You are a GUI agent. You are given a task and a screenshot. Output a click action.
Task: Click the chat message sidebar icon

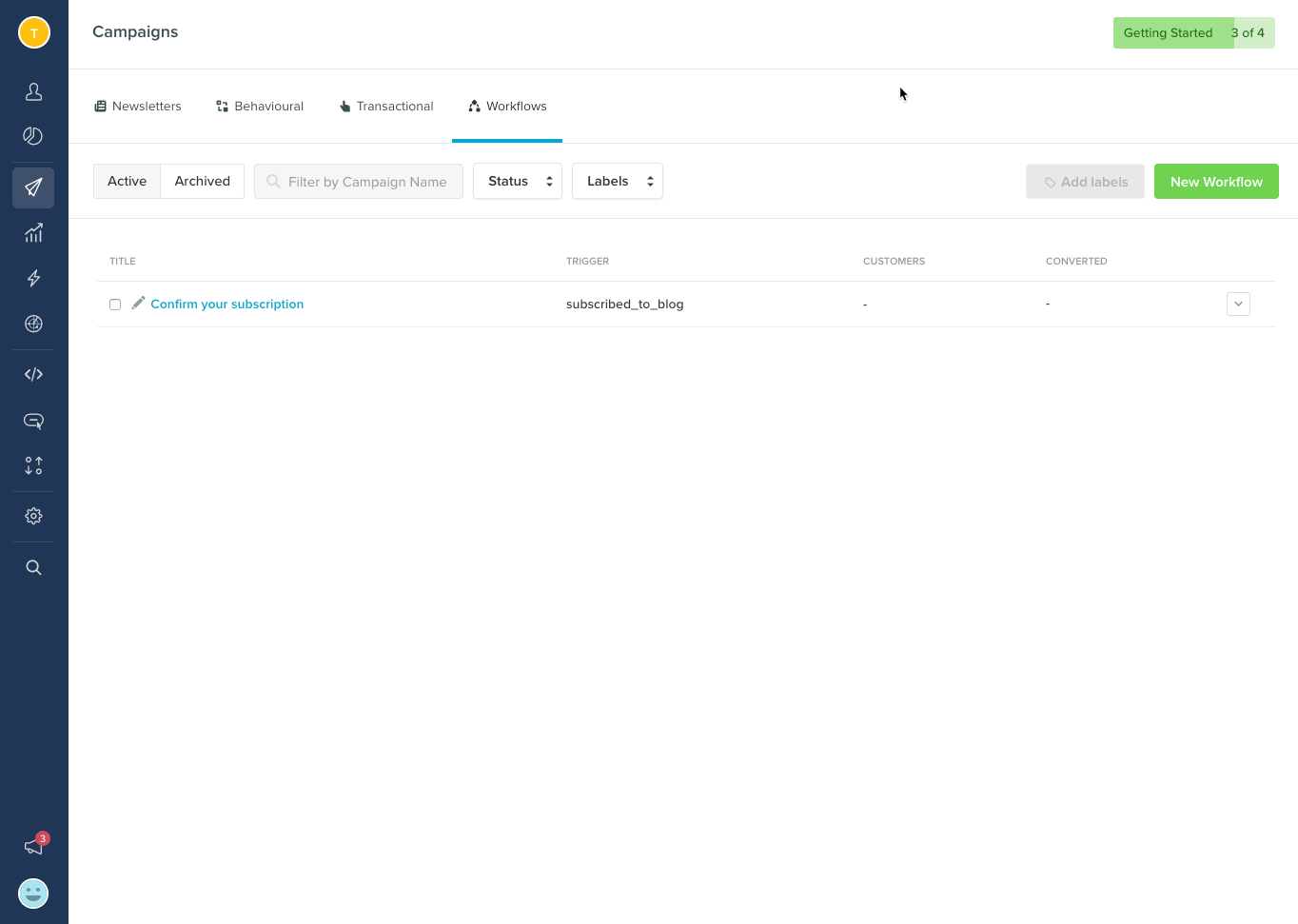(x=33, y=421)
